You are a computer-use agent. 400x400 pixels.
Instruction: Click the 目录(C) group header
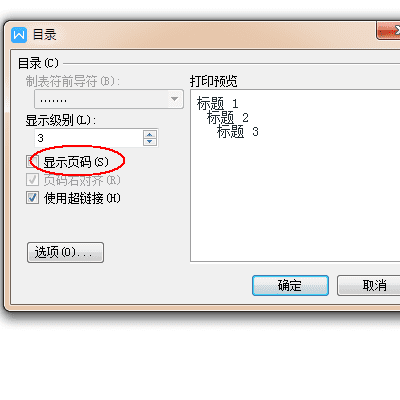(38, 63)
